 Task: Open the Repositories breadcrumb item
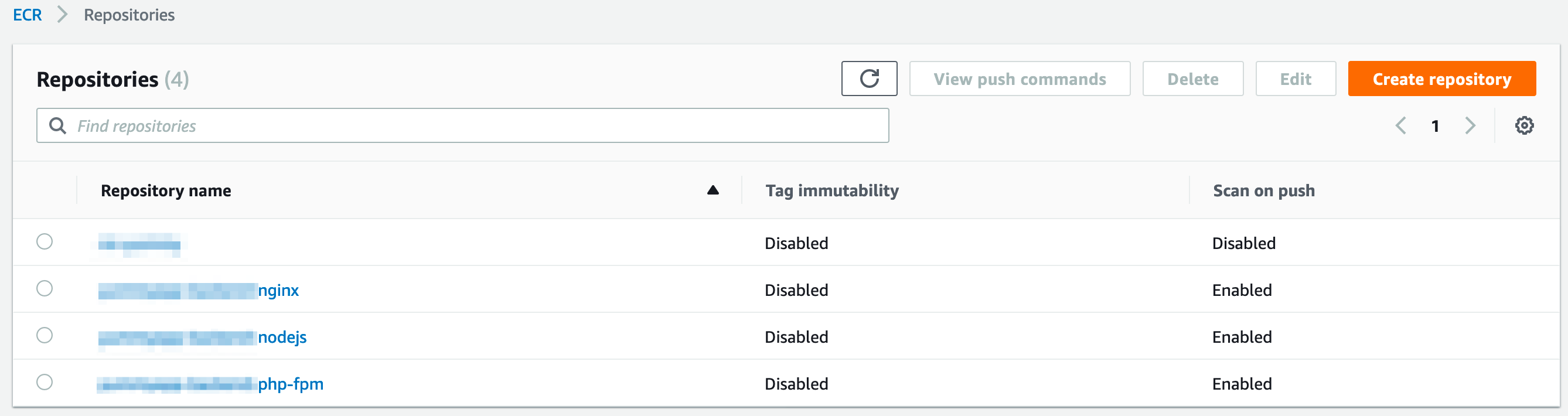point(128,15)
